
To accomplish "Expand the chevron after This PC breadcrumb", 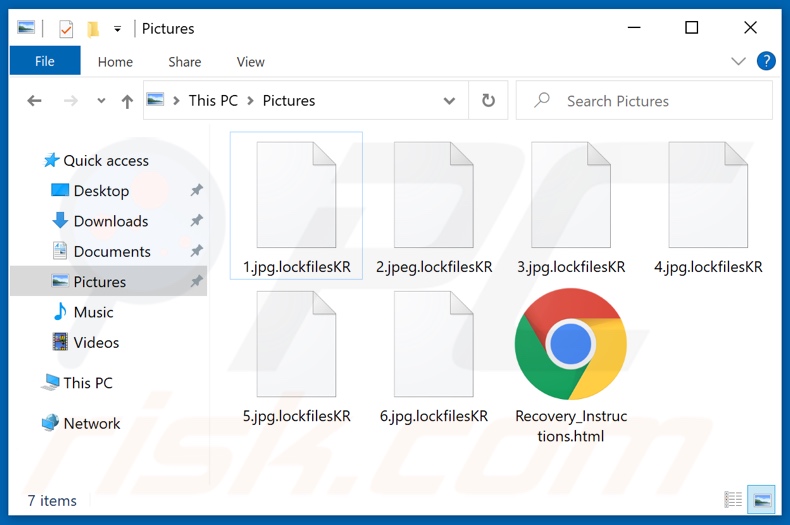I will pos(250,101).
